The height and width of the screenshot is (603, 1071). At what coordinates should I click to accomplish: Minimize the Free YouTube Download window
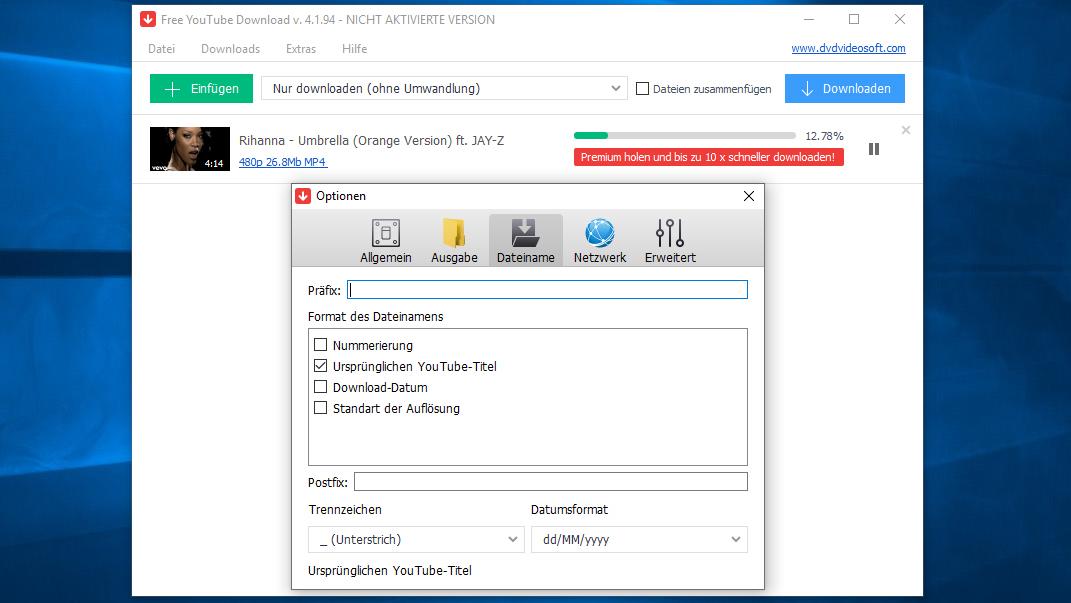[809, 19]
